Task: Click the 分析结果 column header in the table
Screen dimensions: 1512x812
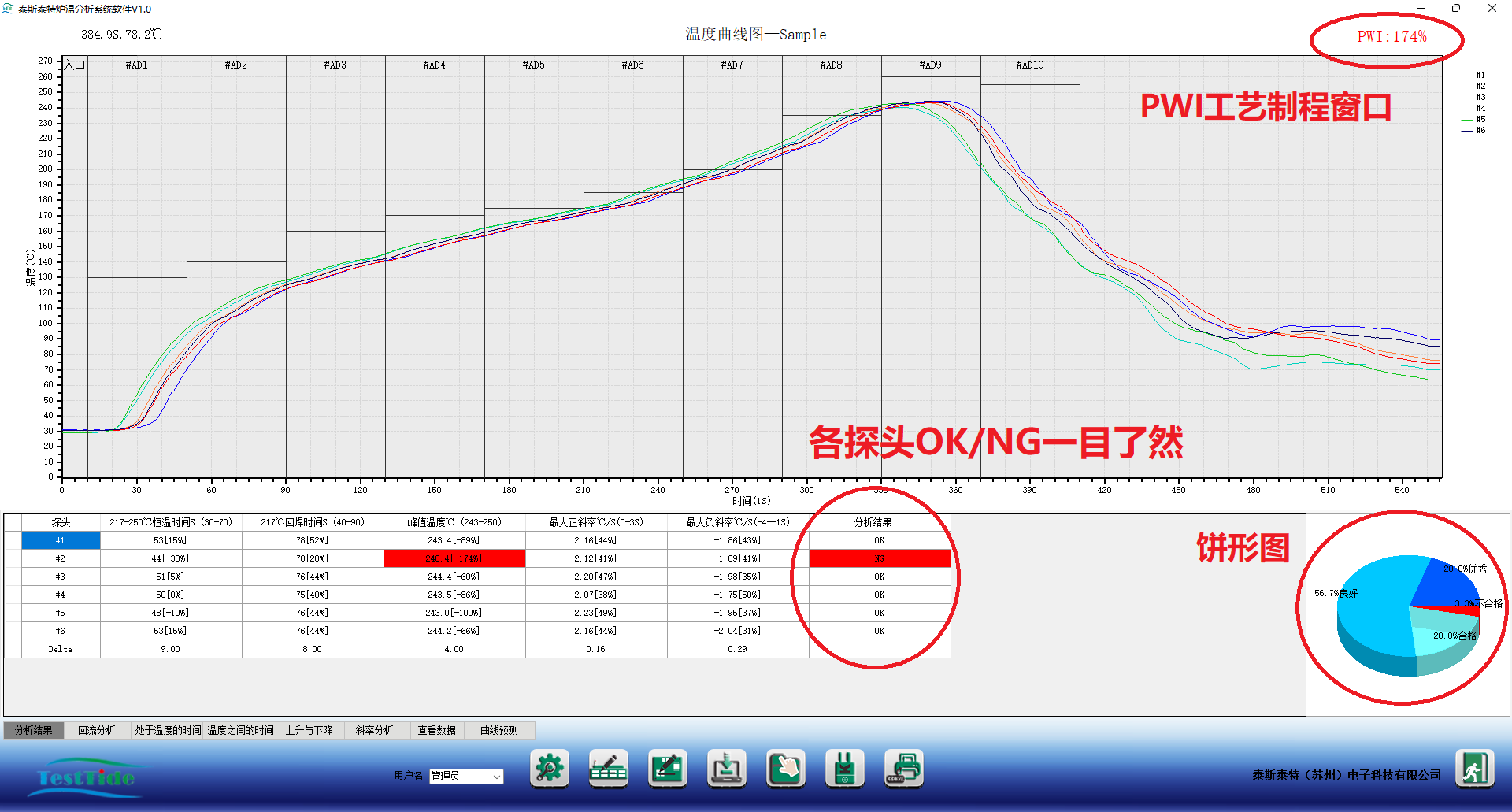Action: click(873, 522)
